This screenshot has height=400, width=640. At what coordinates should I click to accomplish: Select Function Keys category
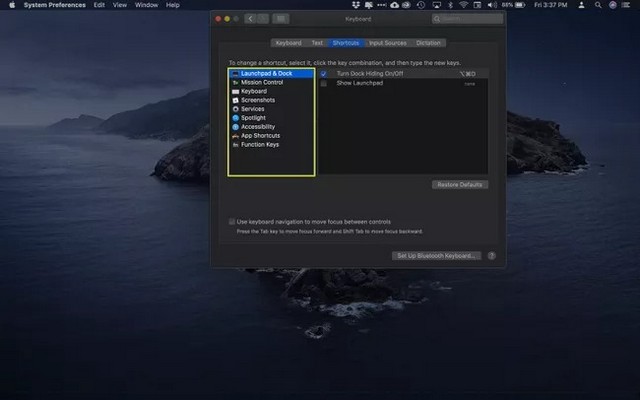271,145
